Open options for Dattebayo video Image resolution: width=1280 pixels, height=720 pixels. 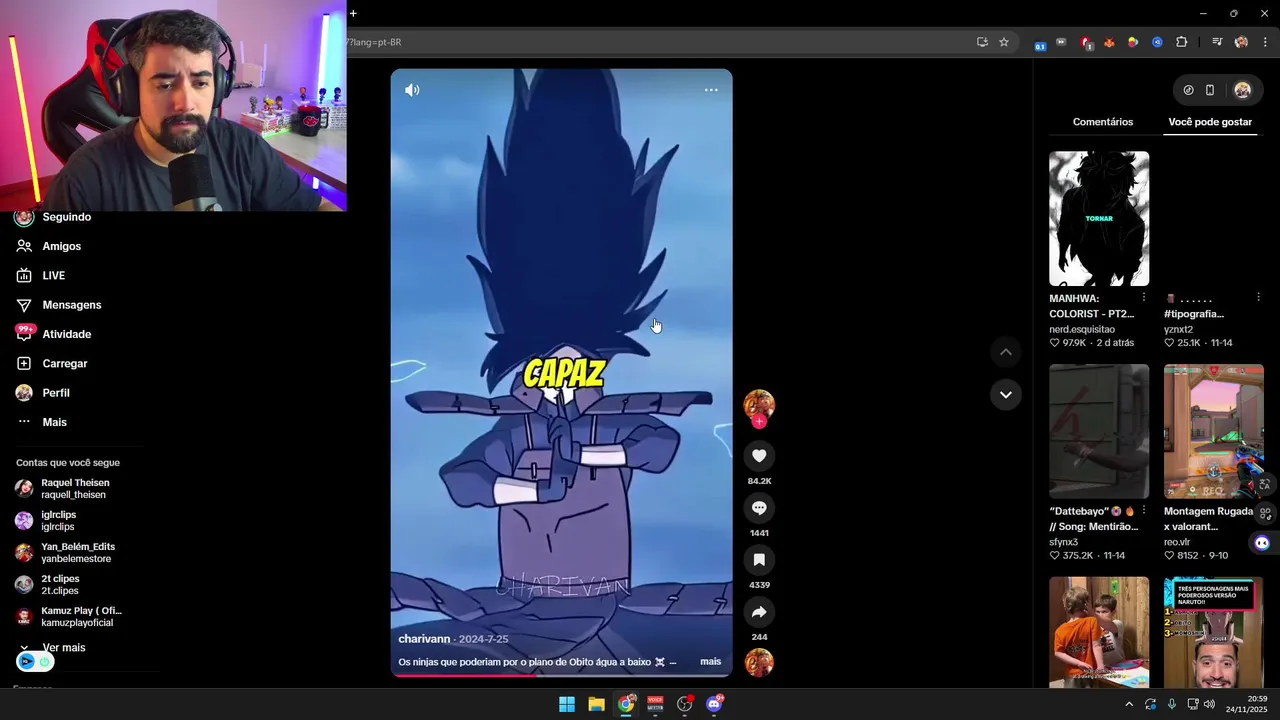(1144, 511)
